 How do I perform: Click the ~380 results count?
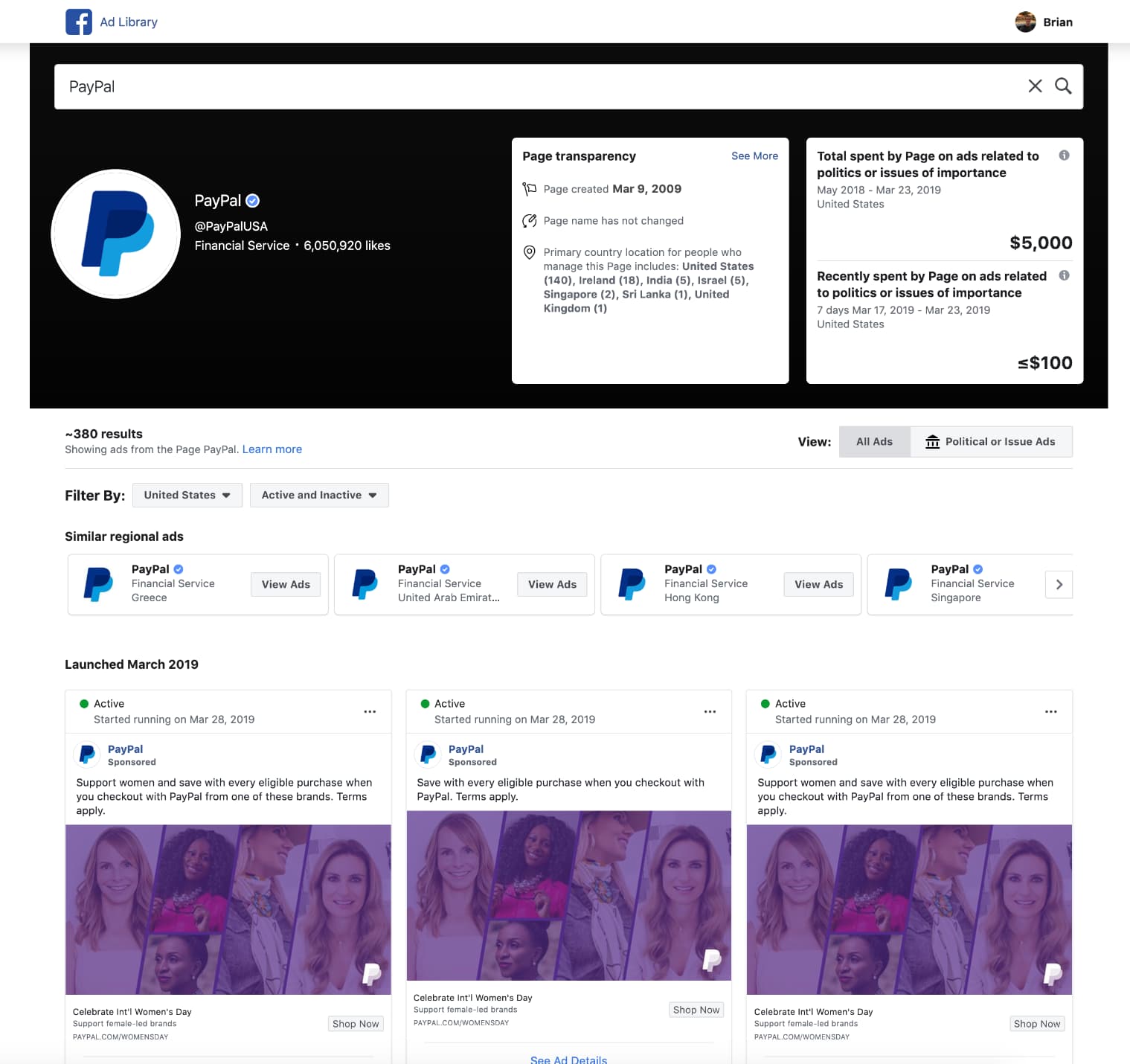click(104, 434)
